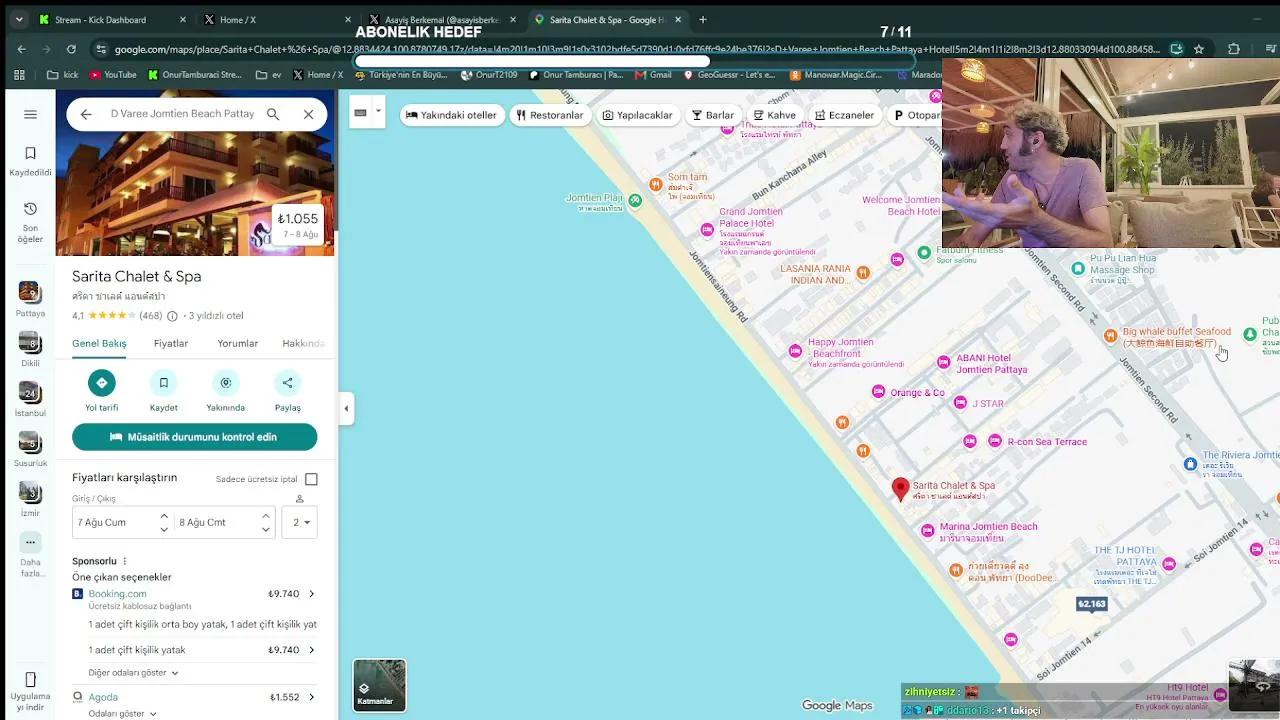Open the YouTube bookmark
Viewport: 1280px width, 720px height.
[x=113, y=75]
